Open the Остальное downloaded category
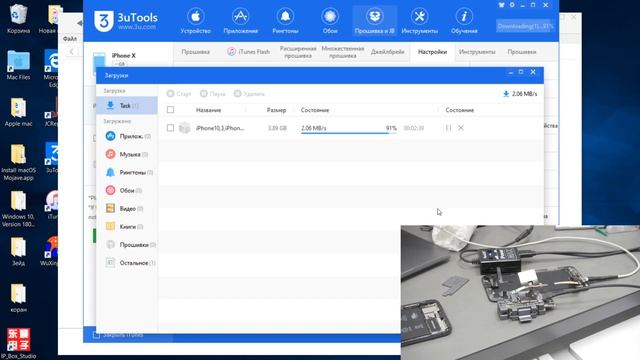 click(x=130, y=263)
